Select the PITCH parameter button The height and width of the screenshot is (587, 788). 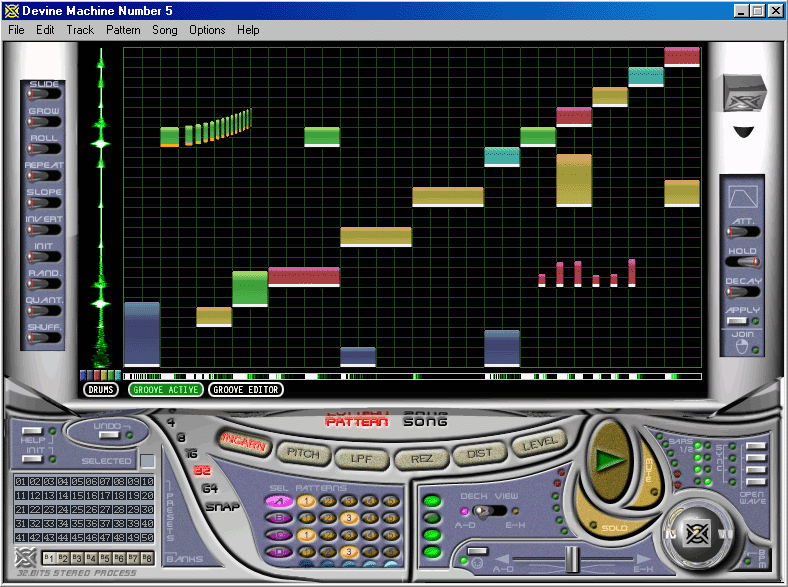(303, 453)
